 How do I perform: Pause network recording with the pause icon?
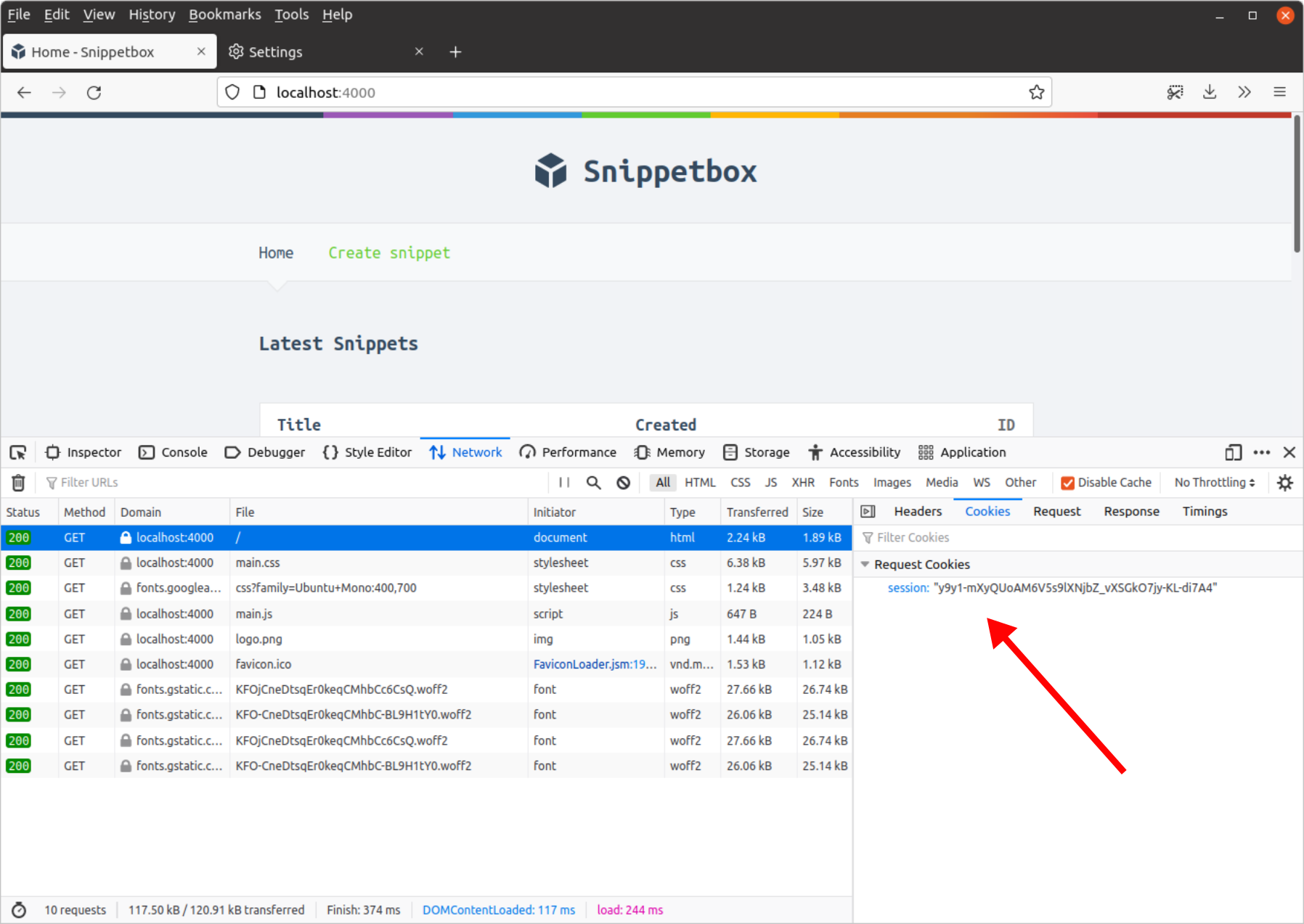click(564, 483)
